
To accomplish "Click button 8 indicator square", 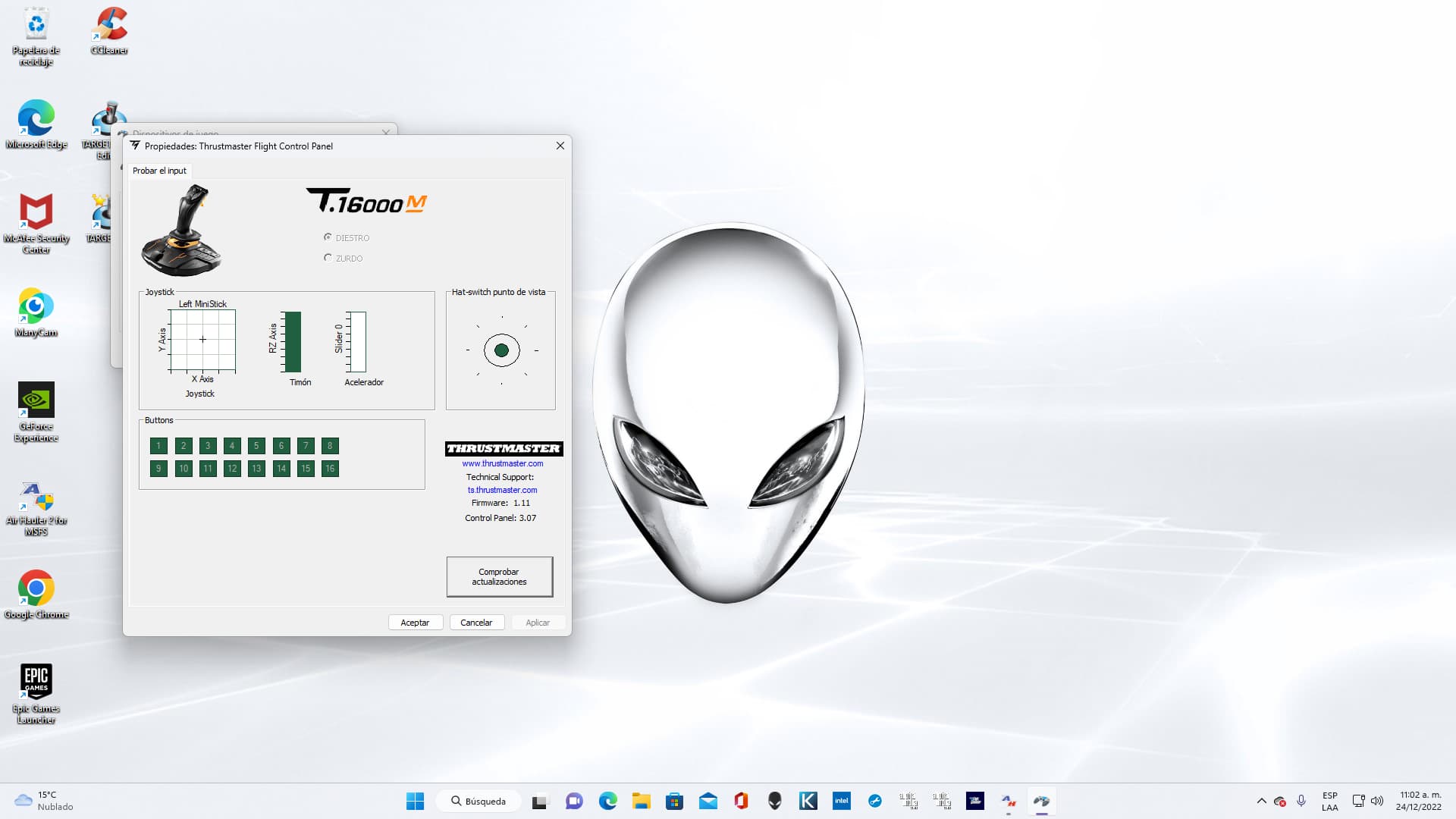I will point(330,446).
